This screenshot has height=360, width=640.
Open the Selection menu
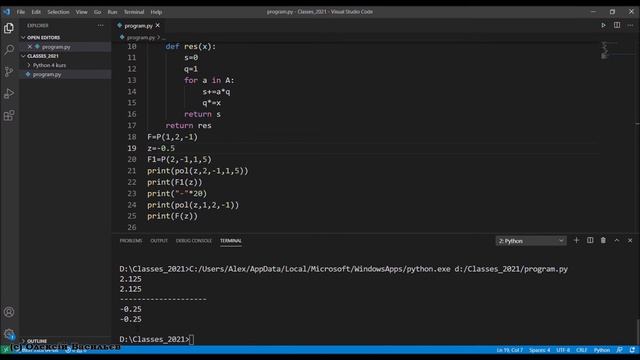58,12
